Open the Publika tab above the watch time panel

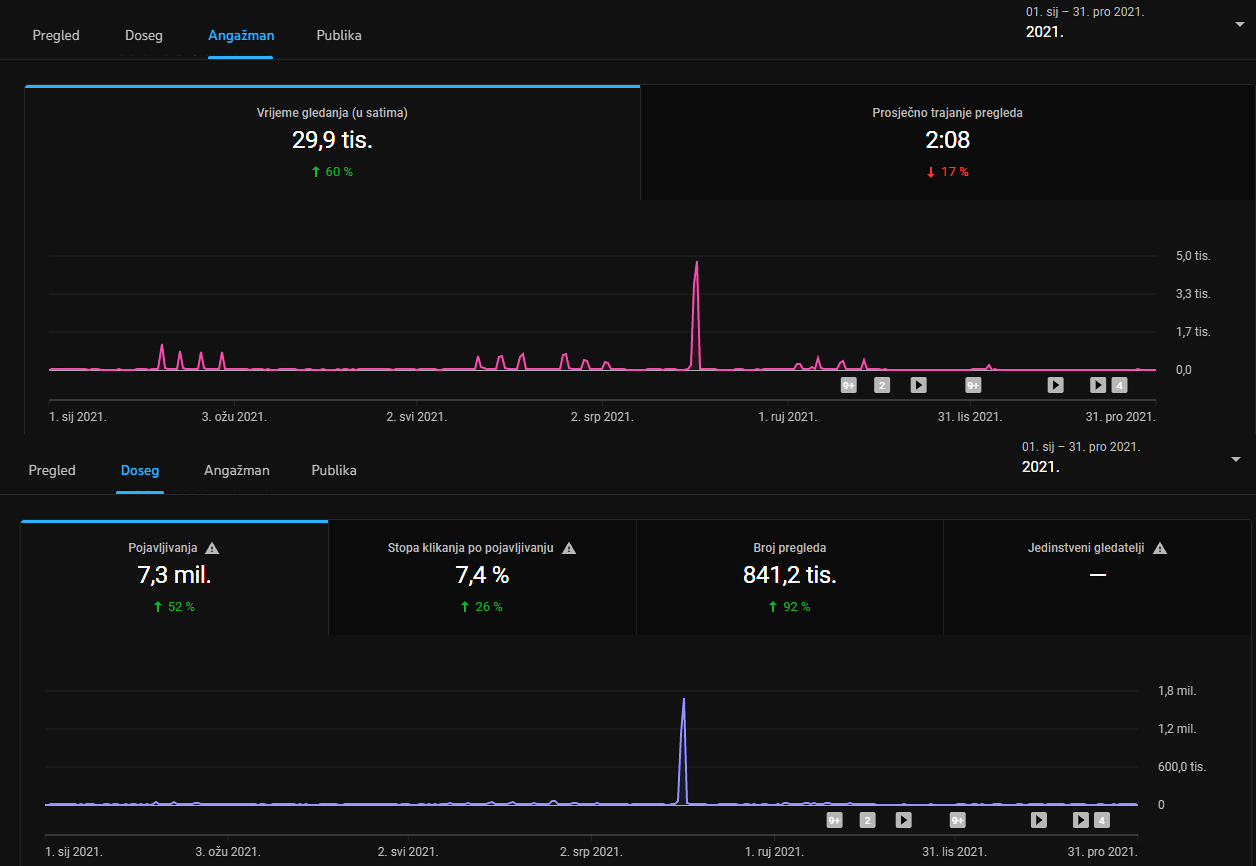339,35
